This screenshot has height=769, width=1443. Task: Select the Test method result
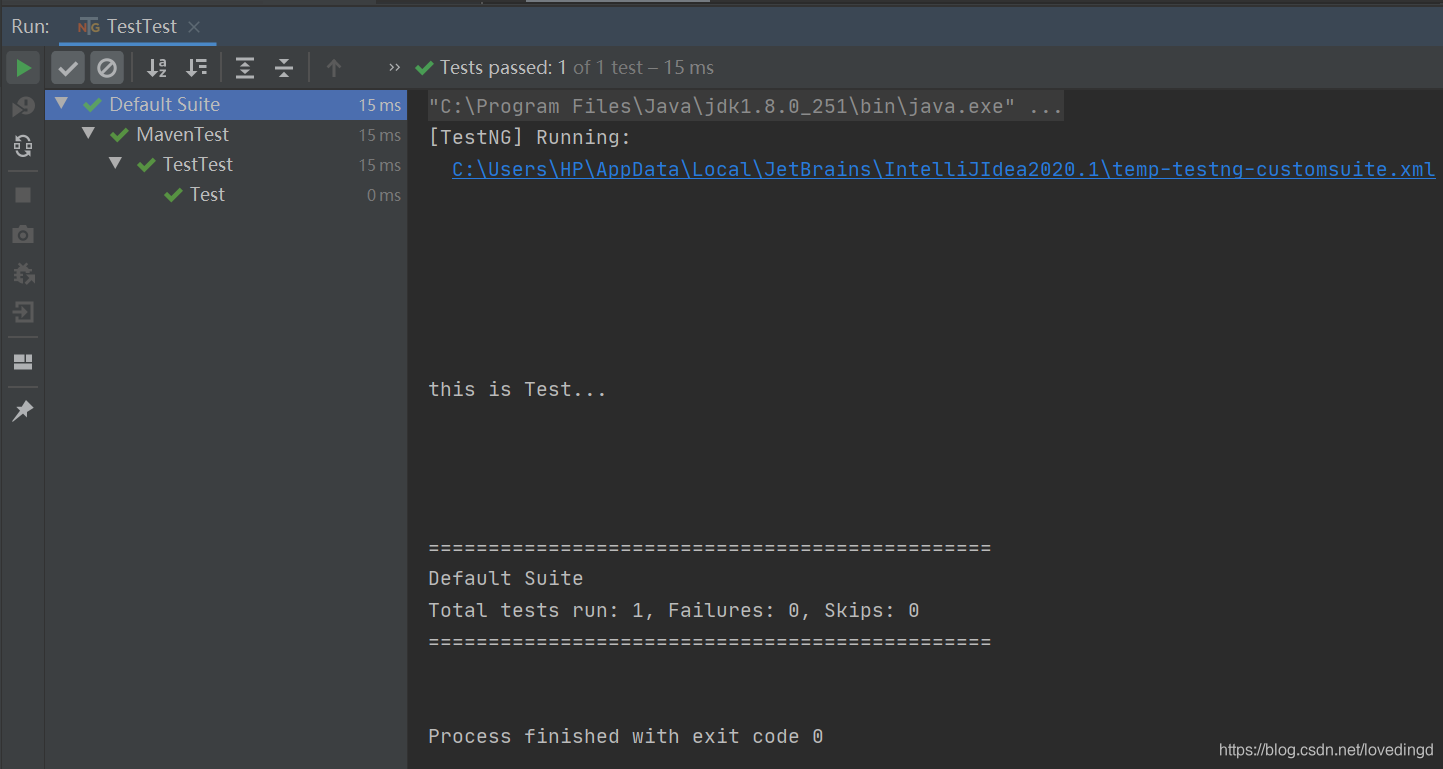click(x=207, y=194)
